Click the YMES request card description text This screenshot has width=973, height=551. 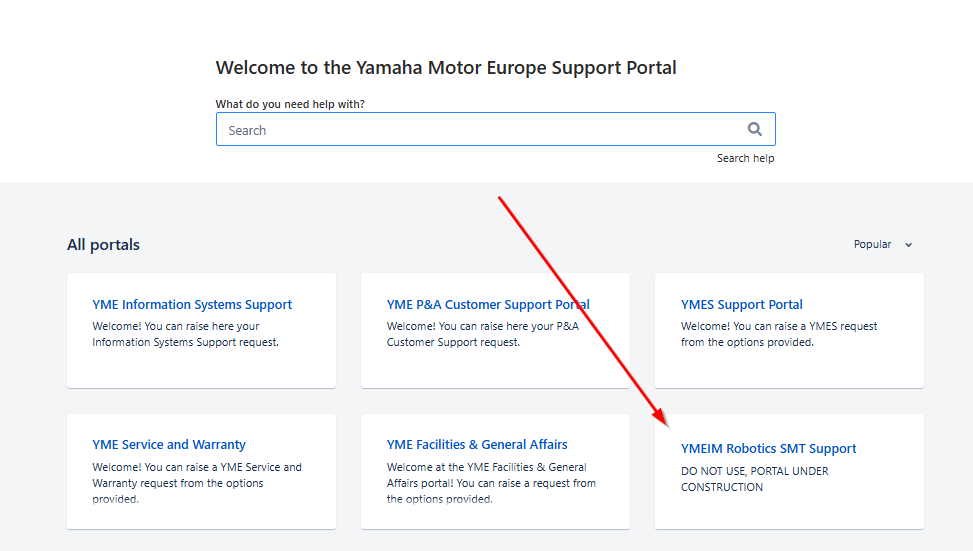coord(779,334)
